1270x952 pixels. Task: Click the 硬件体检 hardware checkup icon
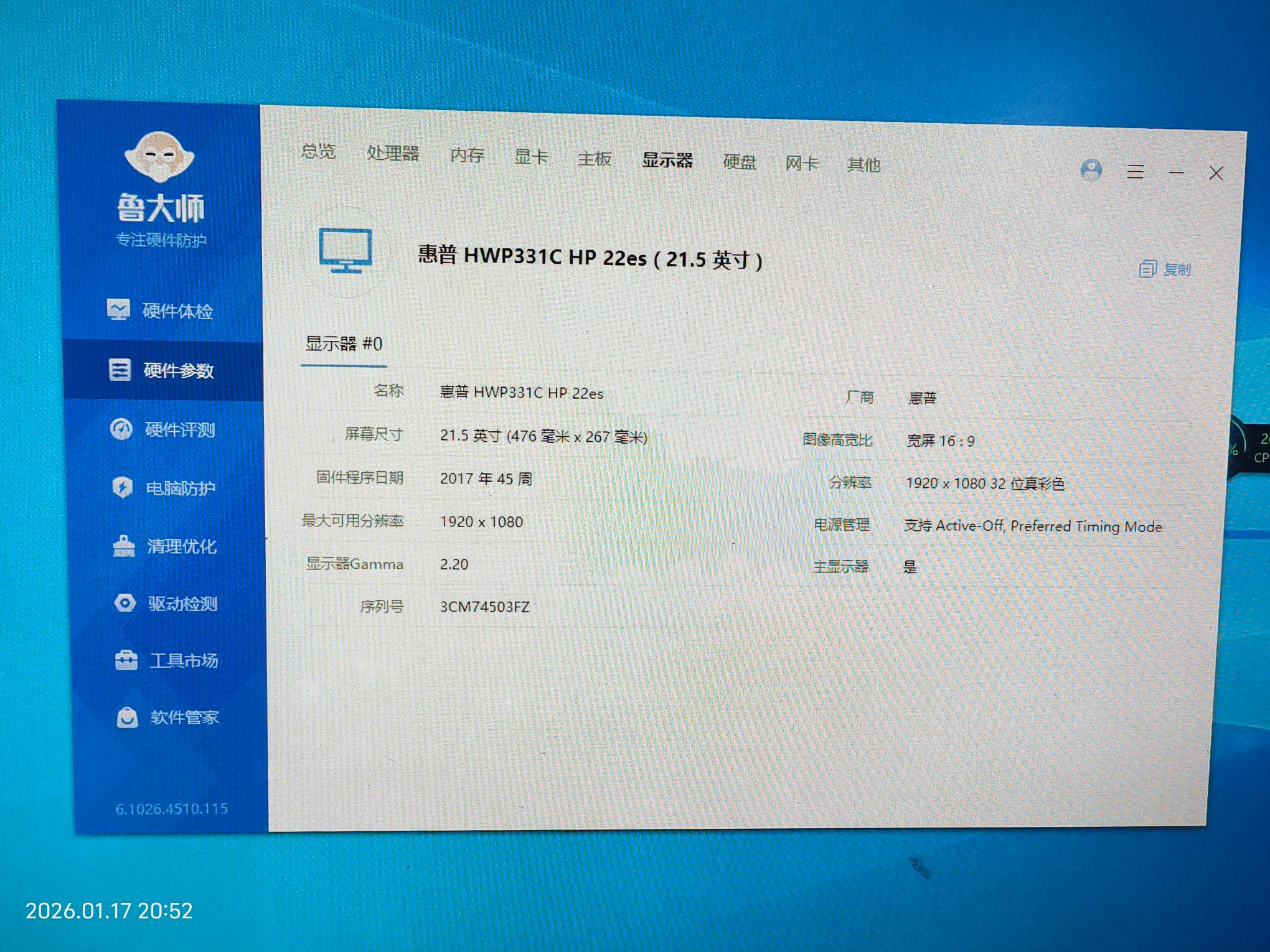pos(118,309)
